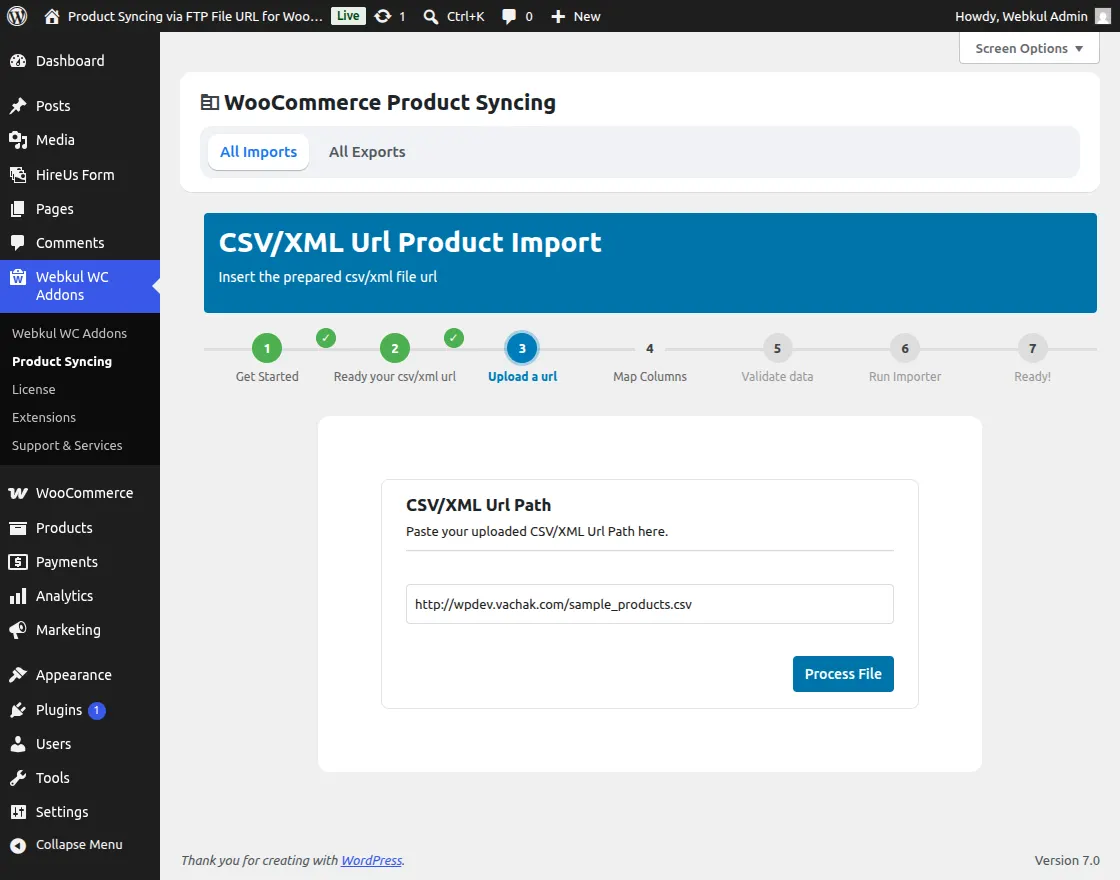Screen dimensions: 1120x880
Task: Click the Webkul Admin avatar
Action: pos(1103,16)
